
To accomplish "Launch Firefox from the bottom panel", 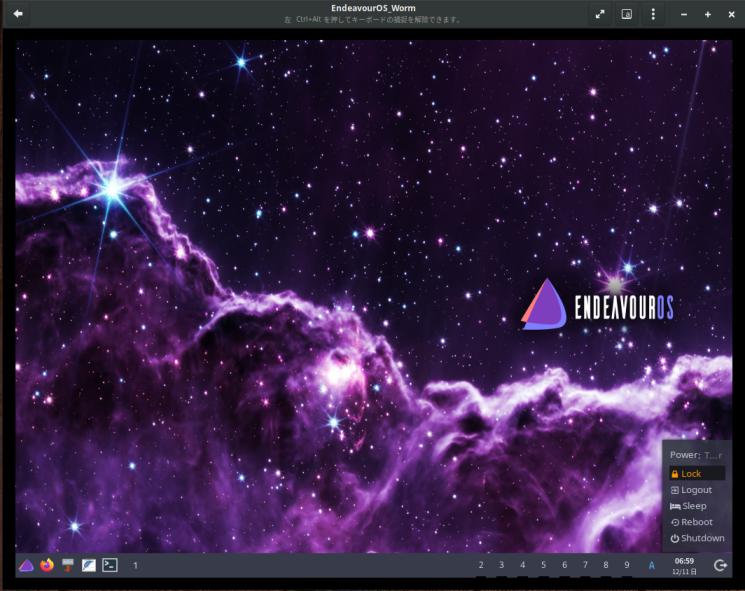I will point(47,565).
